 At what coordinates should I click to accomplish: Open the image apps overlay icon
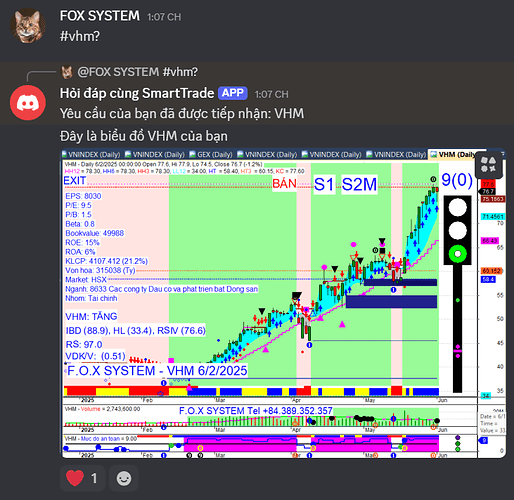coord(489,165)
